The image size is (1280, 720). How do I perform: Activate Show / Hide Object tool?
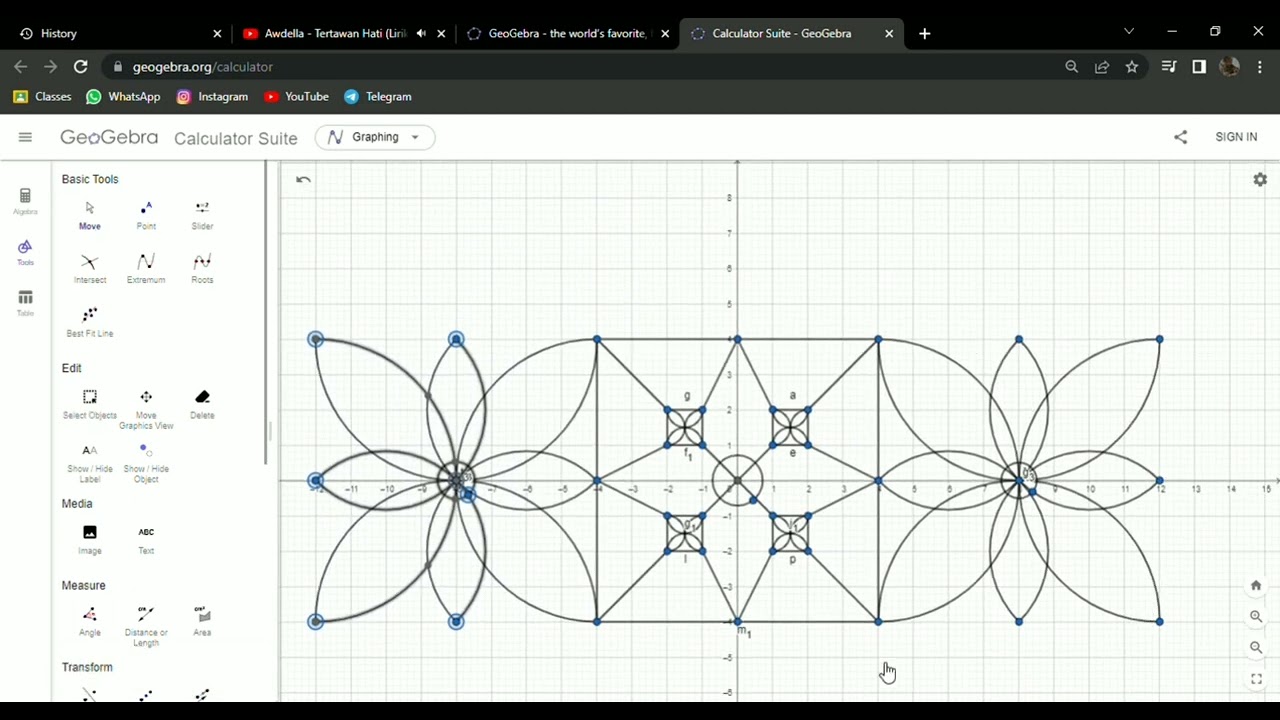(146, 462)
